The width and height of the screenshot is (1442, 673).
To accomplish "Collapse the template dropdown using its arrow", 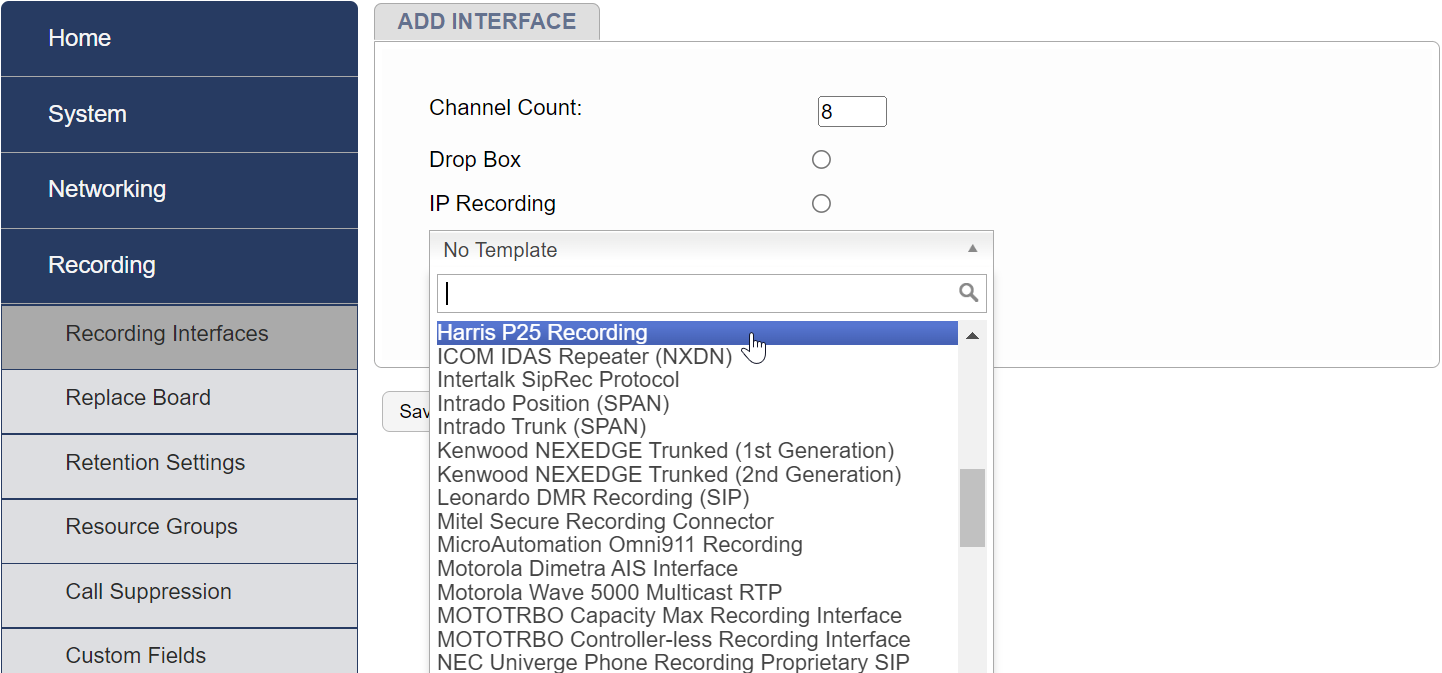I will 971,250.
